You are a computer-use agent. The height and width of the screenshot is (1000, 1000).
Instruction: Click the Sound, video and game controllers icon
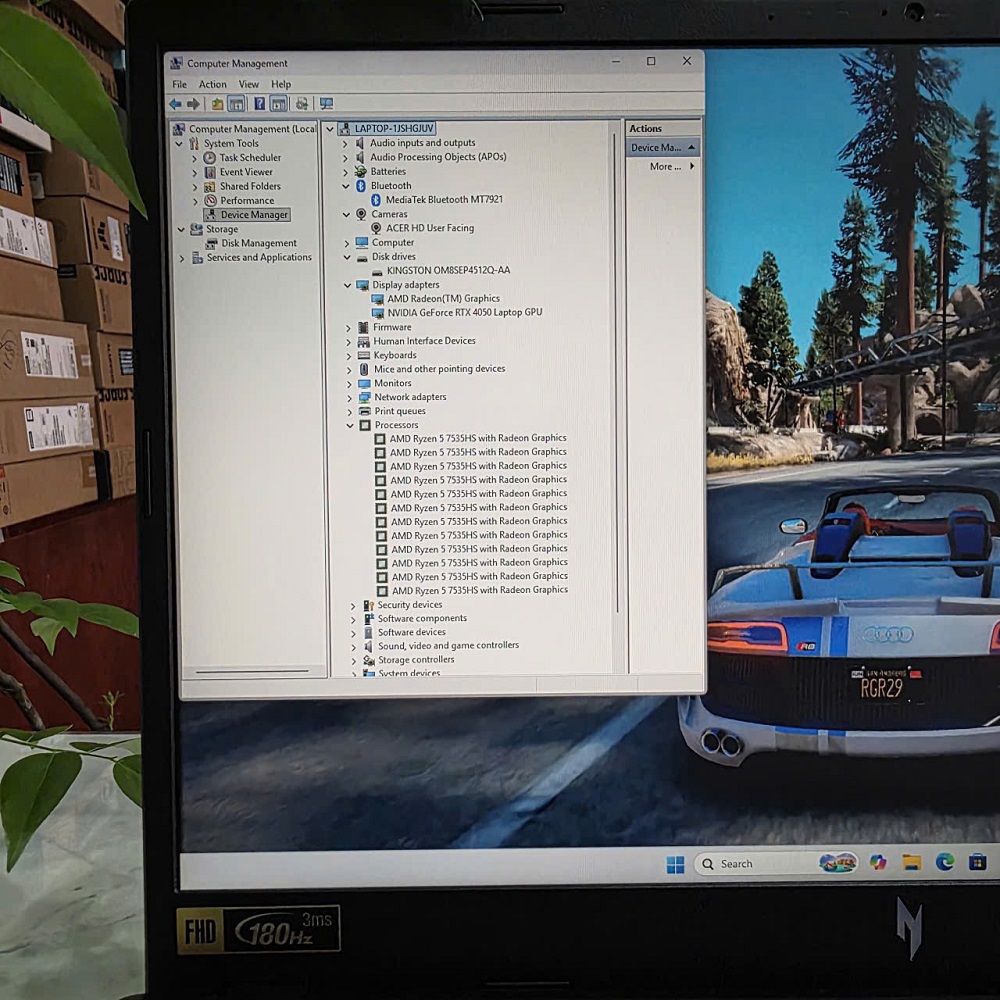click(368, 646)
